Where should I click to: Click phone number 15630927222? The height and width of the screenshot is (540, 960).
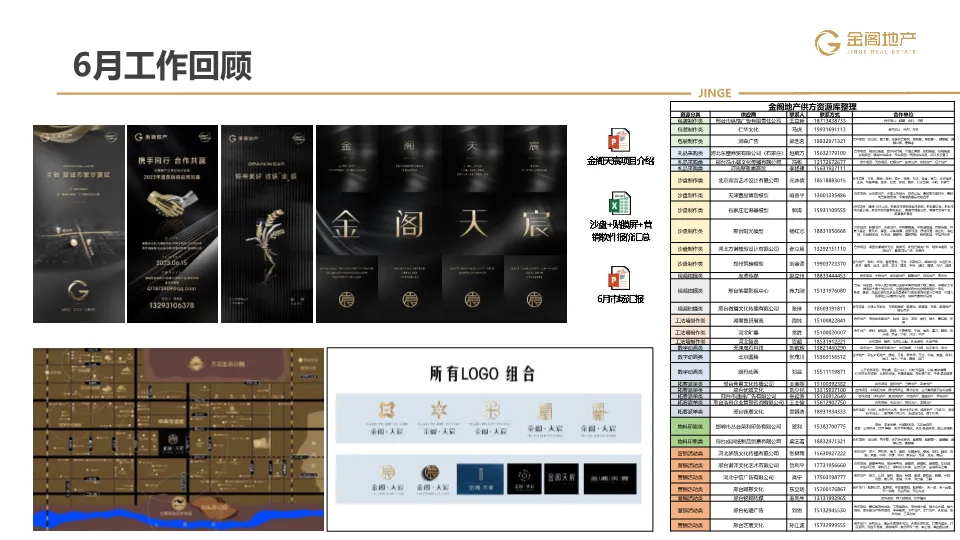coord(830,454)
